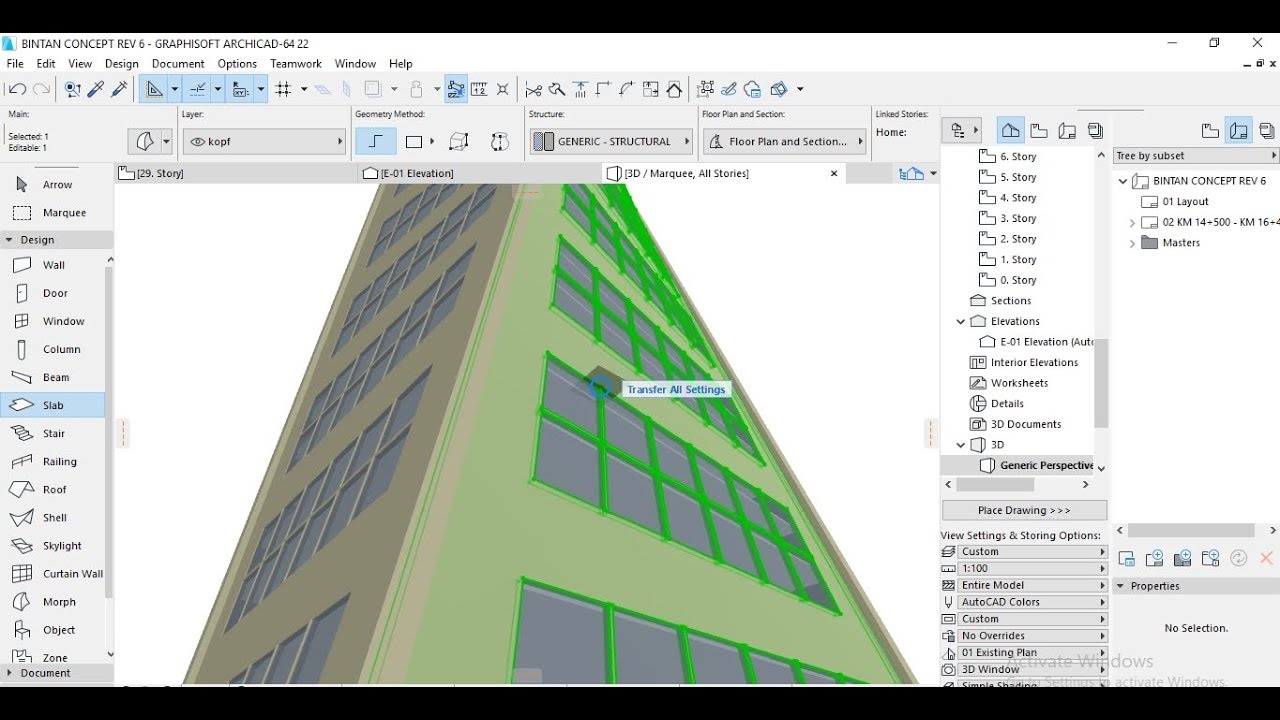Viewport: 1280px width, 720px height.
Task: Toggle the guide lines button
Action: (x=154, y=89)
